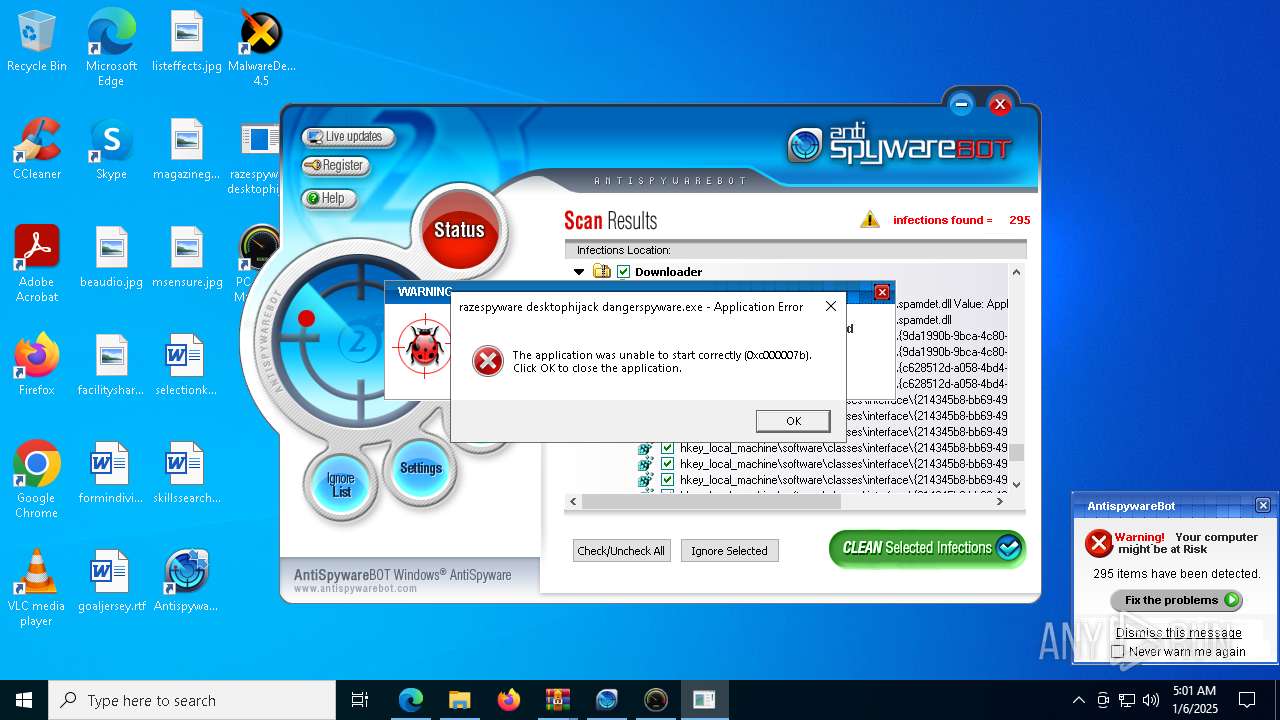This screenshot has height=720, width=1280.
Task: Open Antispywa... desktop shortcut
Action: [187, 581]
